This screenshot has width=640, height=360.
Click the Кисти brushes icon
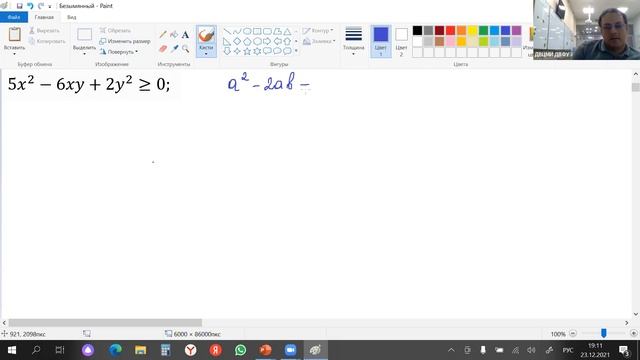point(206,35)
